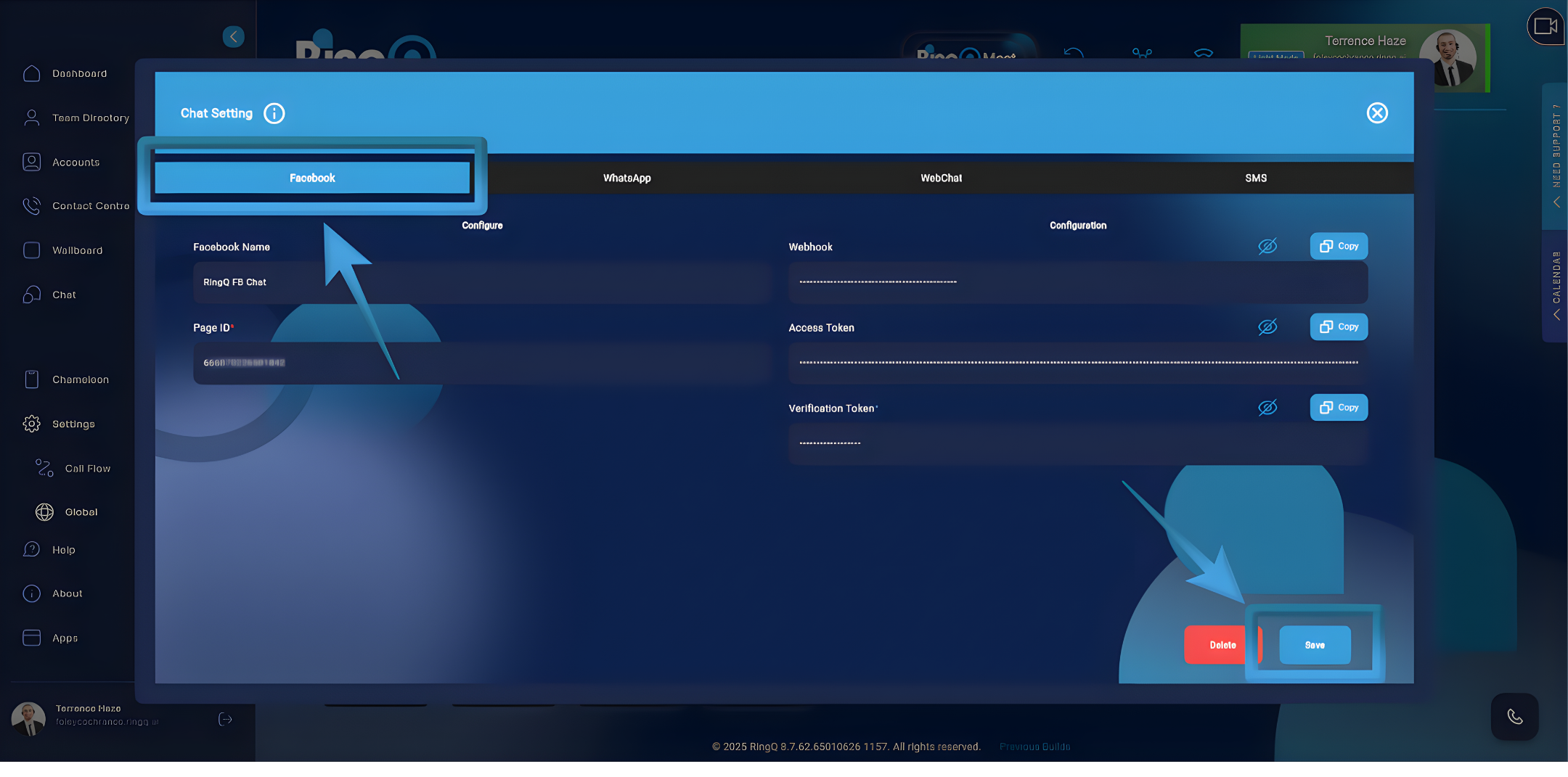1568x777 pixels.
Task: Show the hidden Webhook value
Action: coord(1267,245)
